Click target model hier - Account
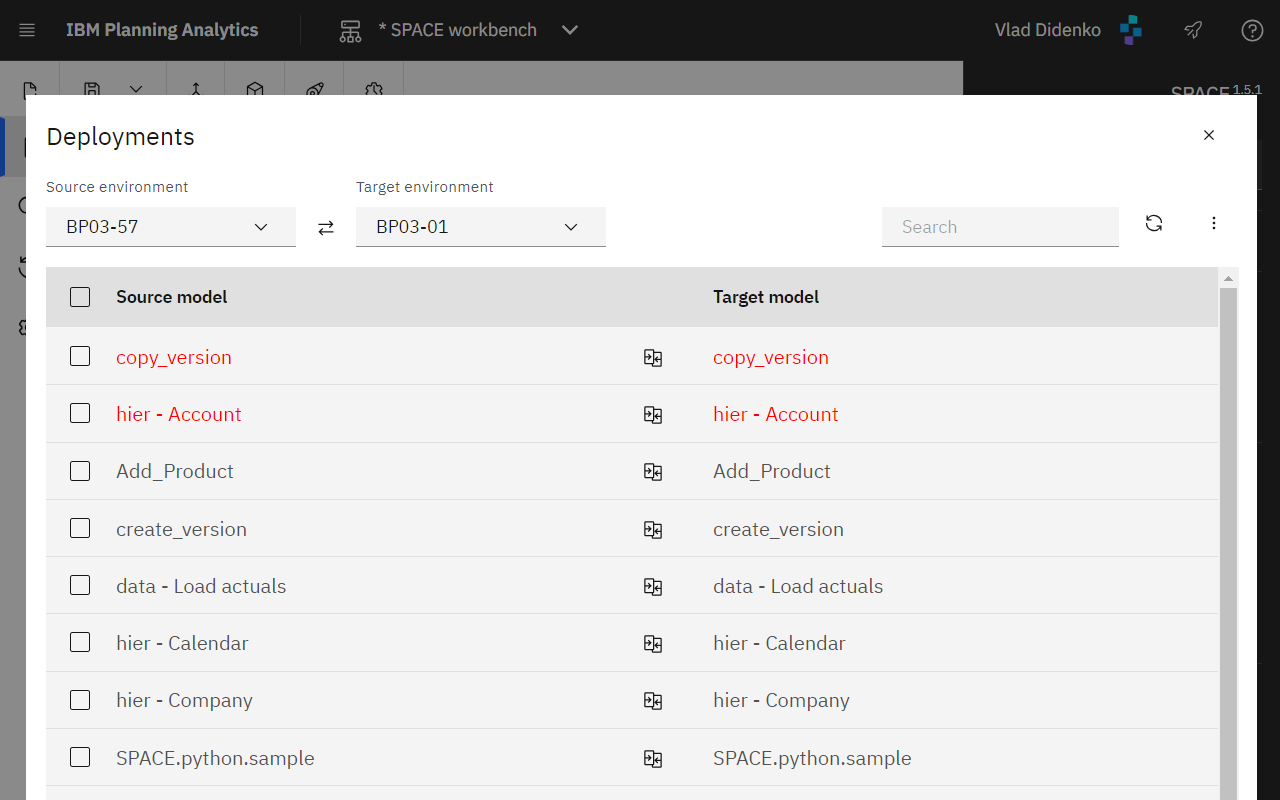1280x800 pixels. 776,414
